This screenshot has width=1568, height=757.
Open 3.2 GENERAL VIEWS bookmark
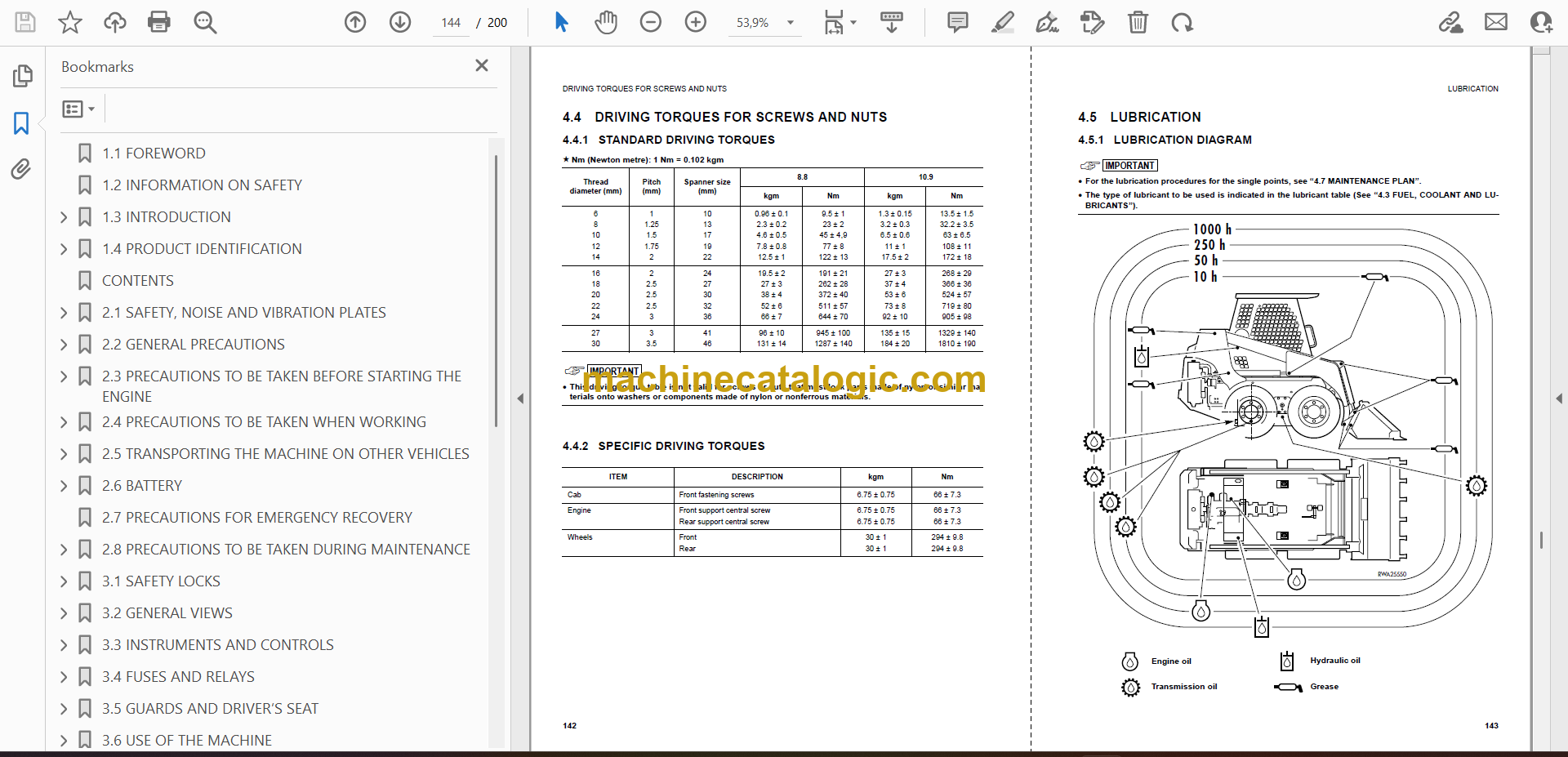[167, 613]
